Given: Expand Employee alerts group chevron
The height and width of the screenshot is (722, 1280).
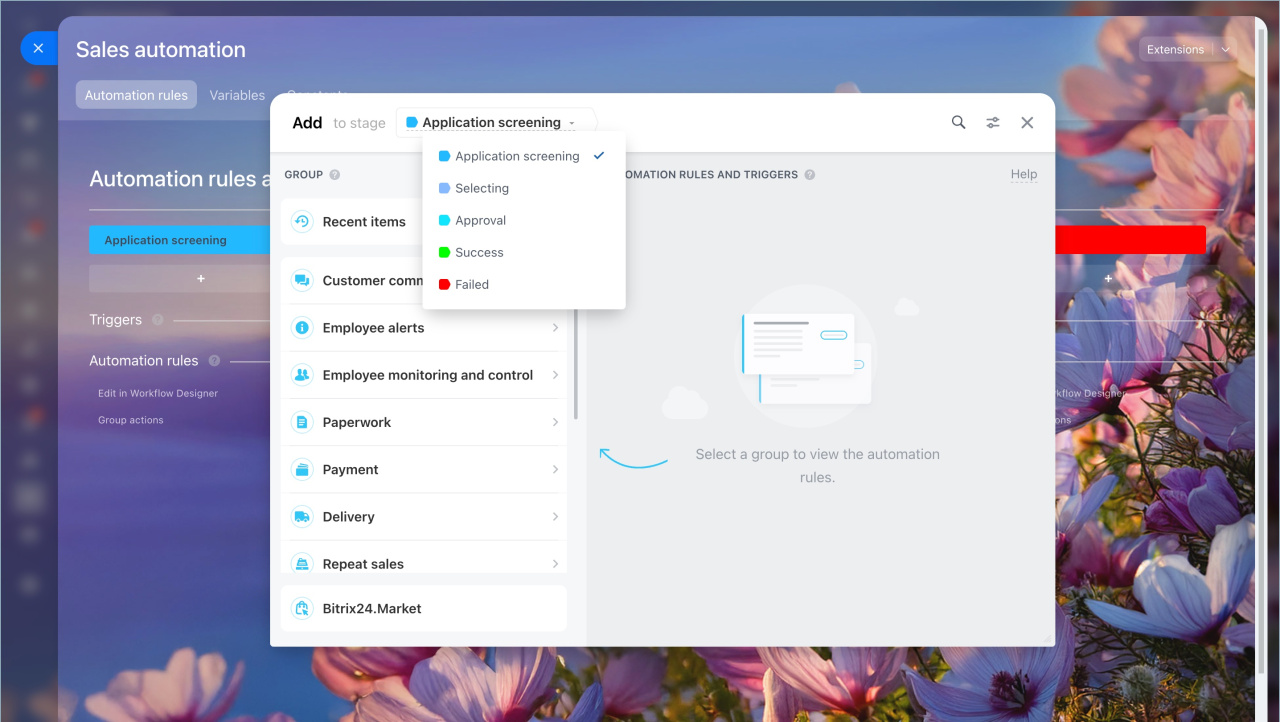Looking at the screenshot, I should point(555,328).
